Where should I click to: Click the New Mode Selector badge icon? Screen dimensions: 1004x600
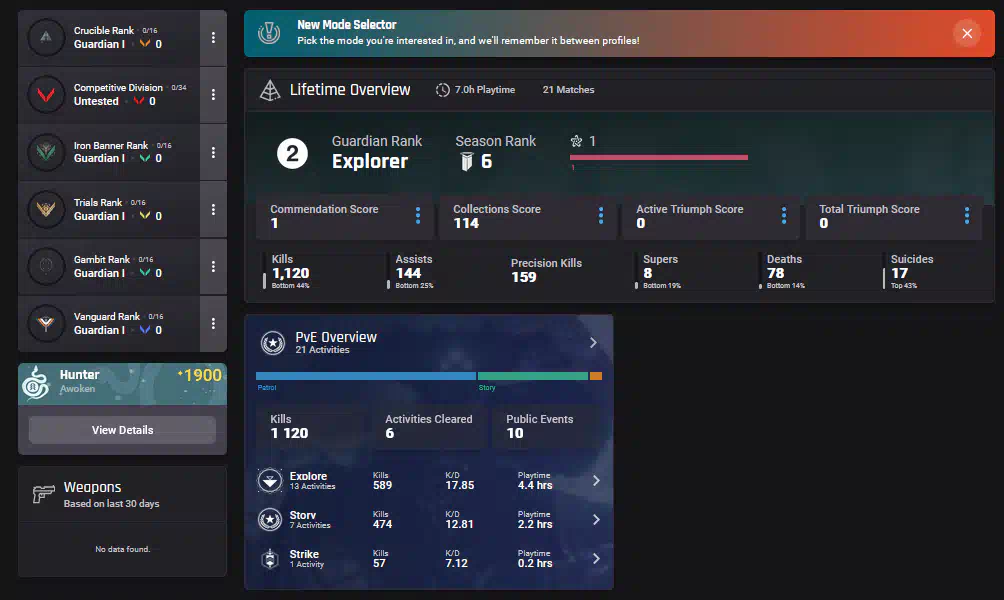click(x=269, y=33)
